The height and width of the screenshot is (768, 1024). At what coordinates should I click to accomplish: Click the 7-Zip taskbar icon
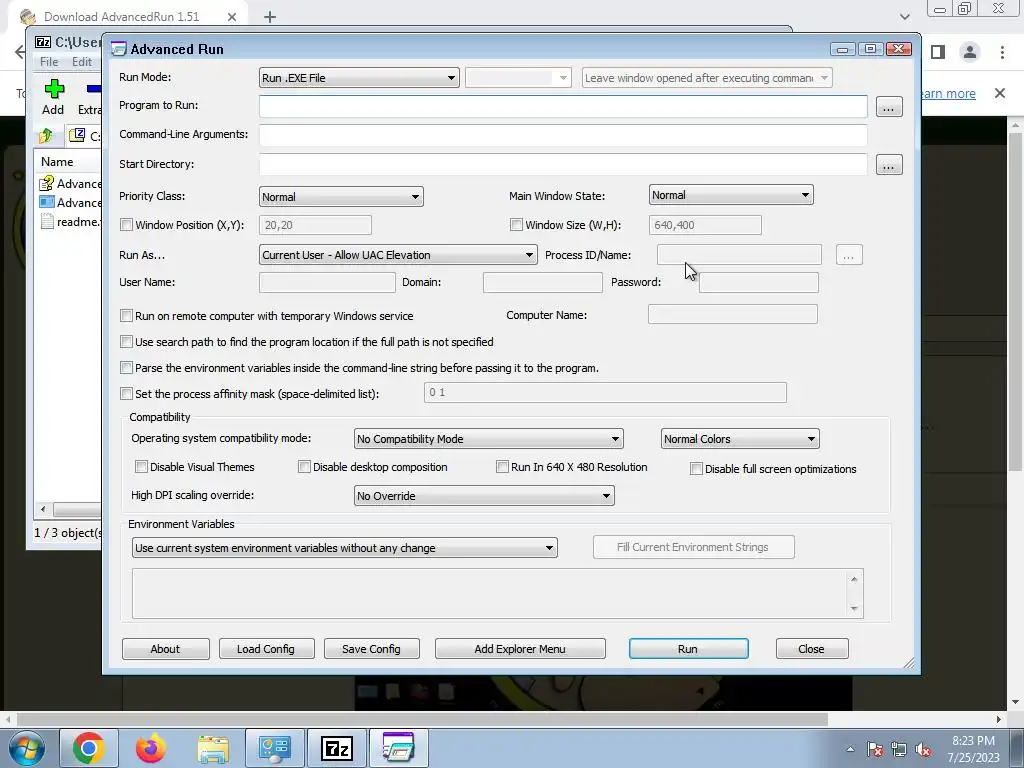(337, 748)
